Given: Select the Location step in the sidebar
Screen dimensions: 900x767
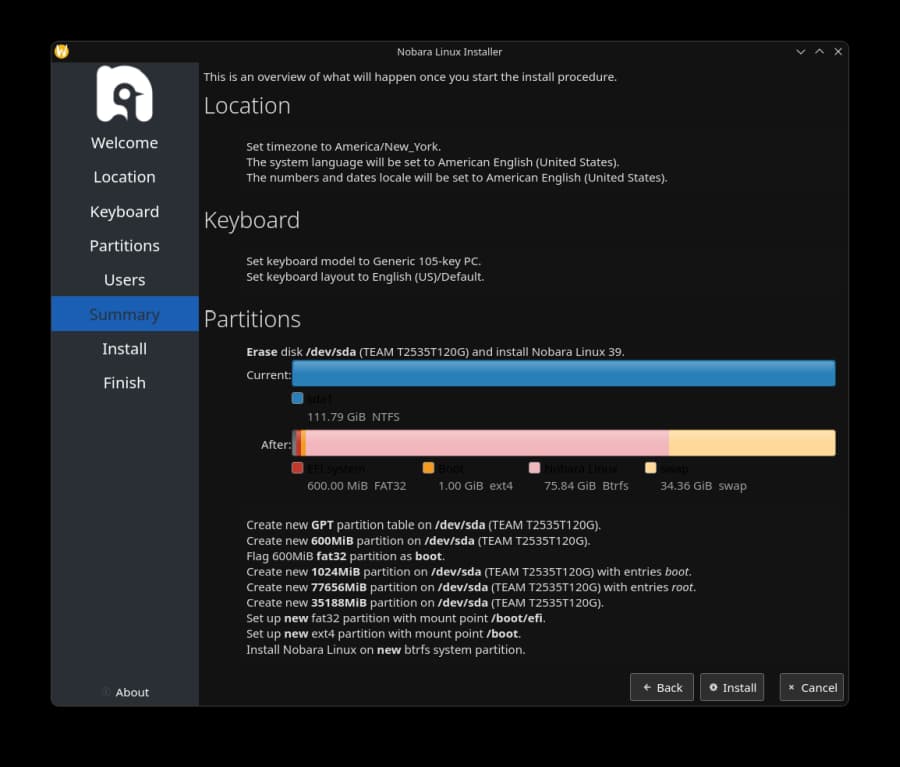Looking at the screenshot, I should click(125, 177).
